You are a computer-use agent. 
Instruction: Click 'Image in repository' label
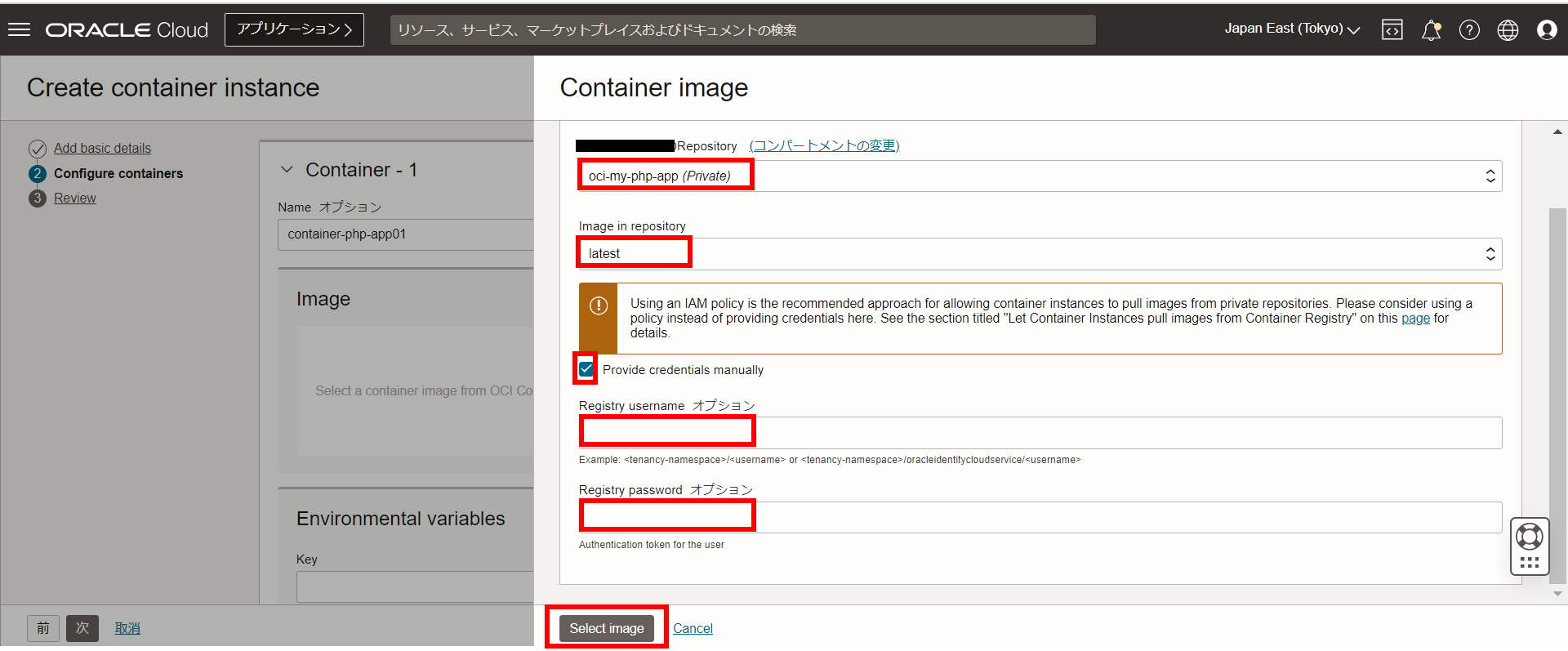[x=632, y=226]
